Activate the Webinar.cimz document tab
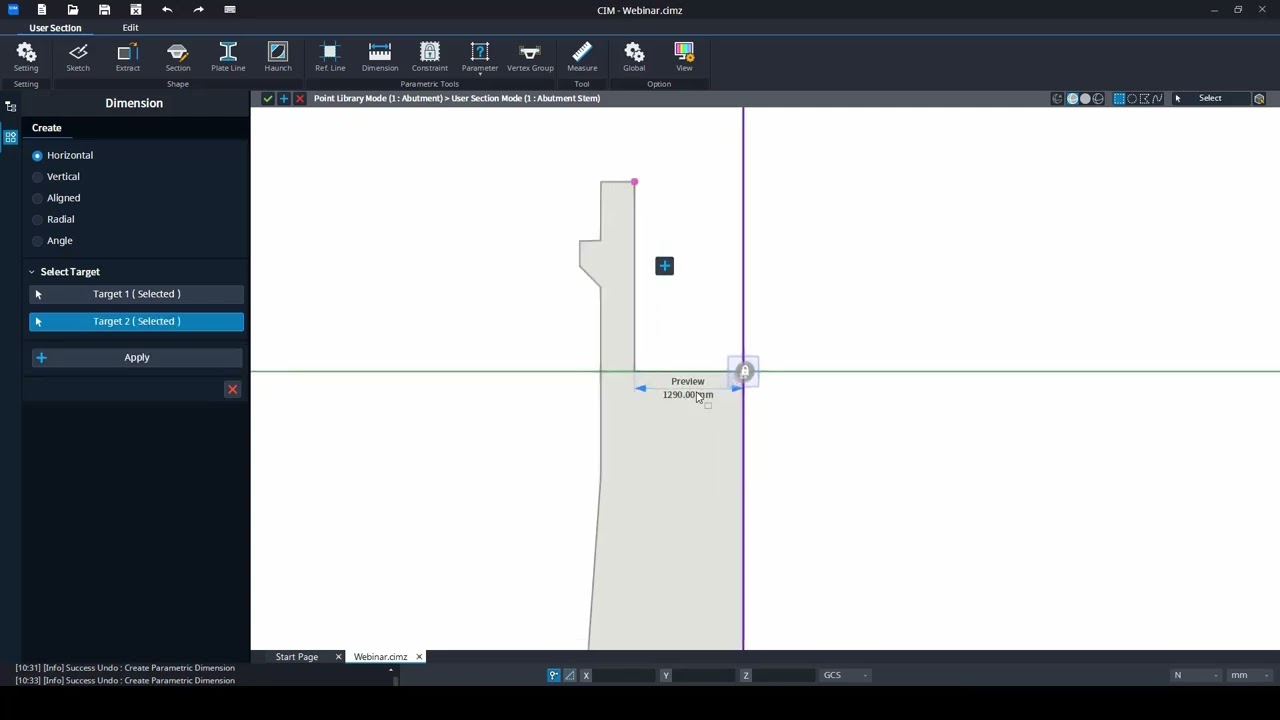The width and height of the screenshot is (1280, 720). pyautogui.click(x=380, y=657)
